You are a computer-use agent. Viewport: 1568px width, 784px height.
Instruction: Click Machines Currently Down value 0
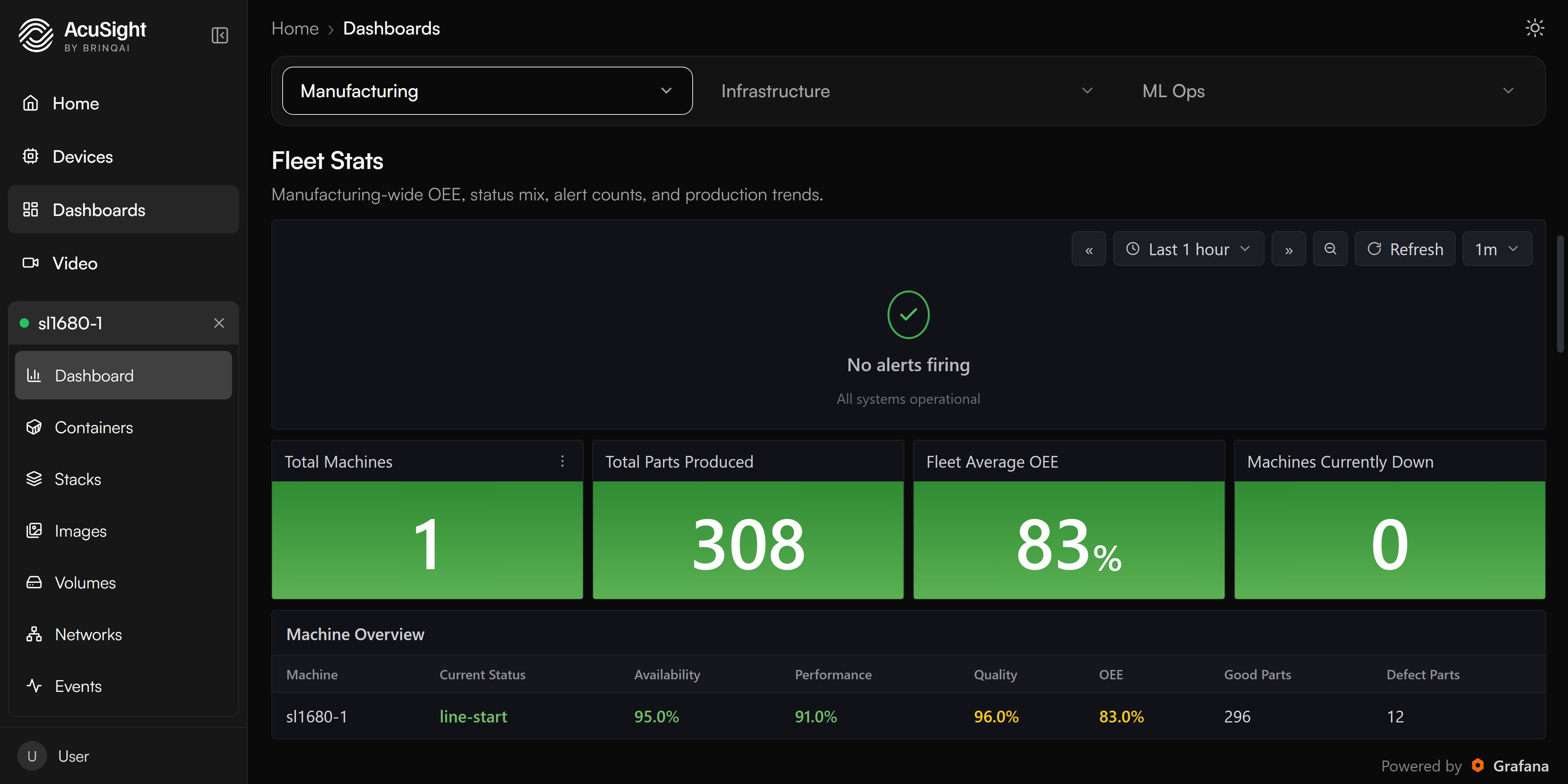[x=1390, y=544]
